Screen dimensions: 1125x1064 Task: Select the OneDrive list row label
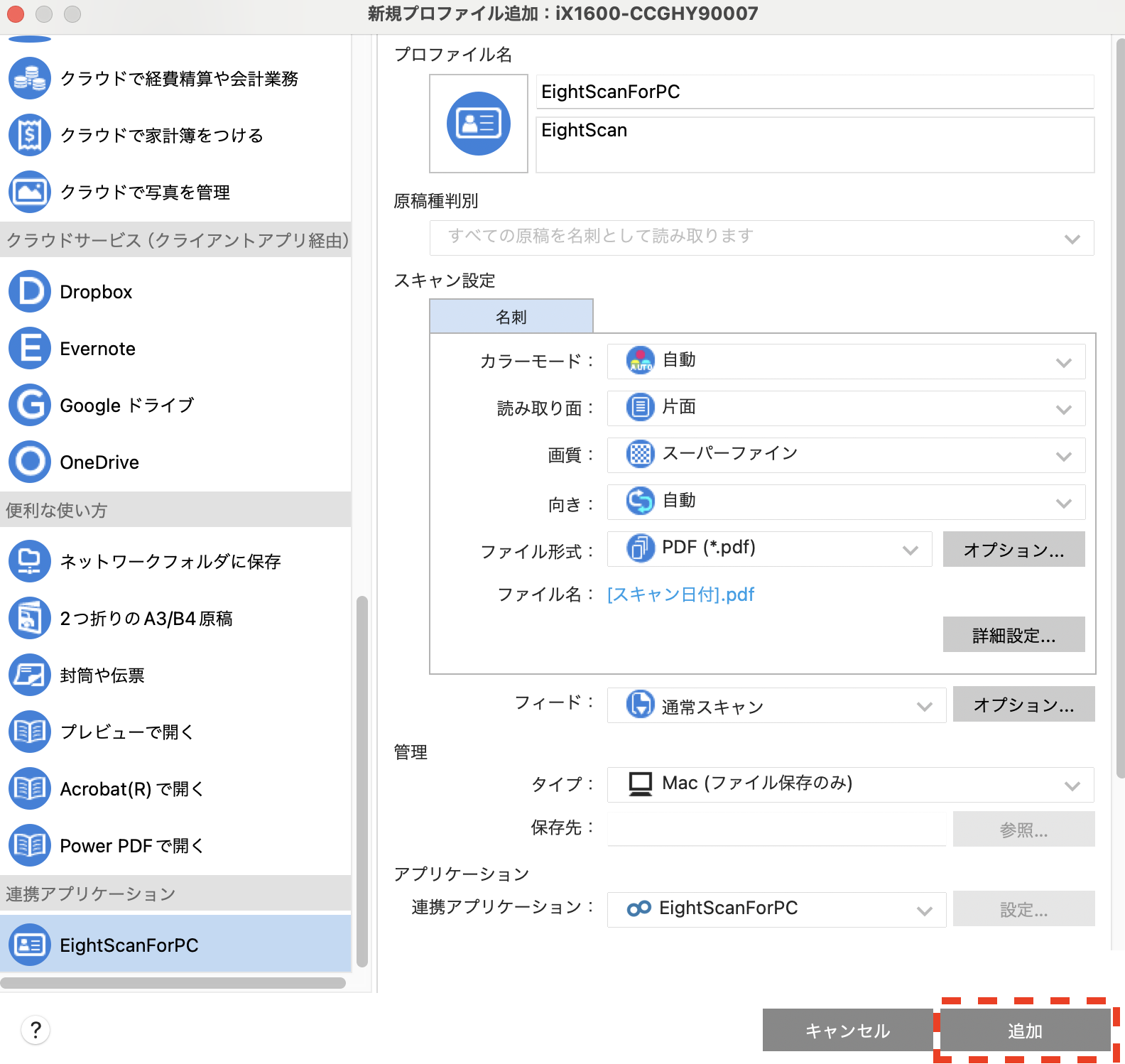pyautogui.click(x=99, y=462)
